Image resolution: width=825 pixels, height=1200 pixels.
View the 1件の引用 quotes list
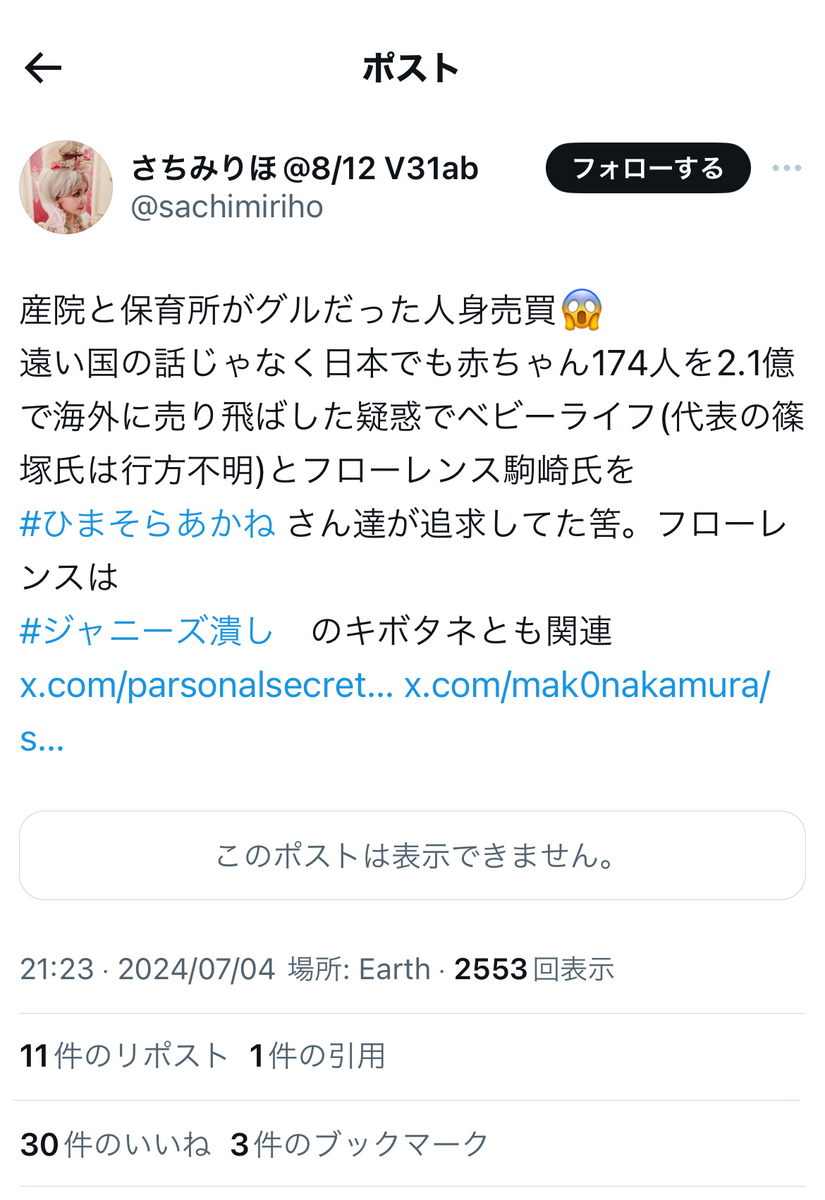[318, 1056]
